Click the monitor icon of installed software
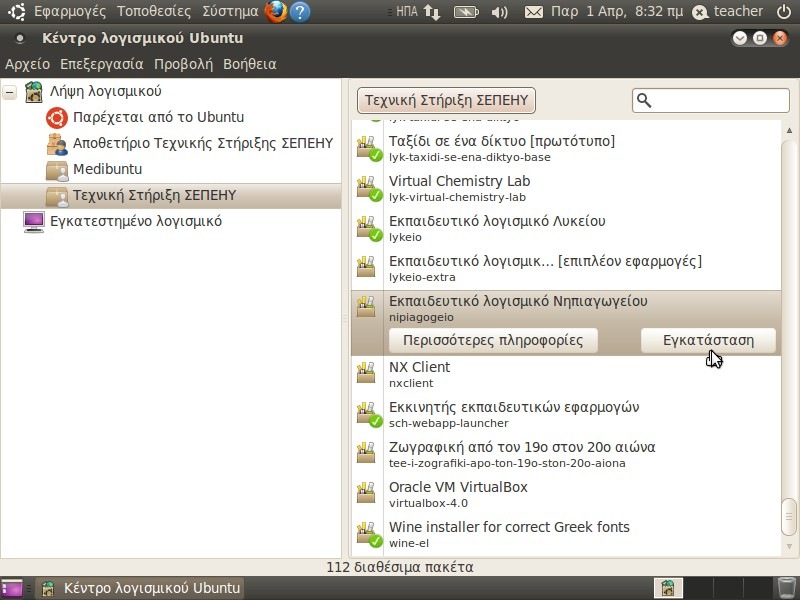 pos(34,222)
